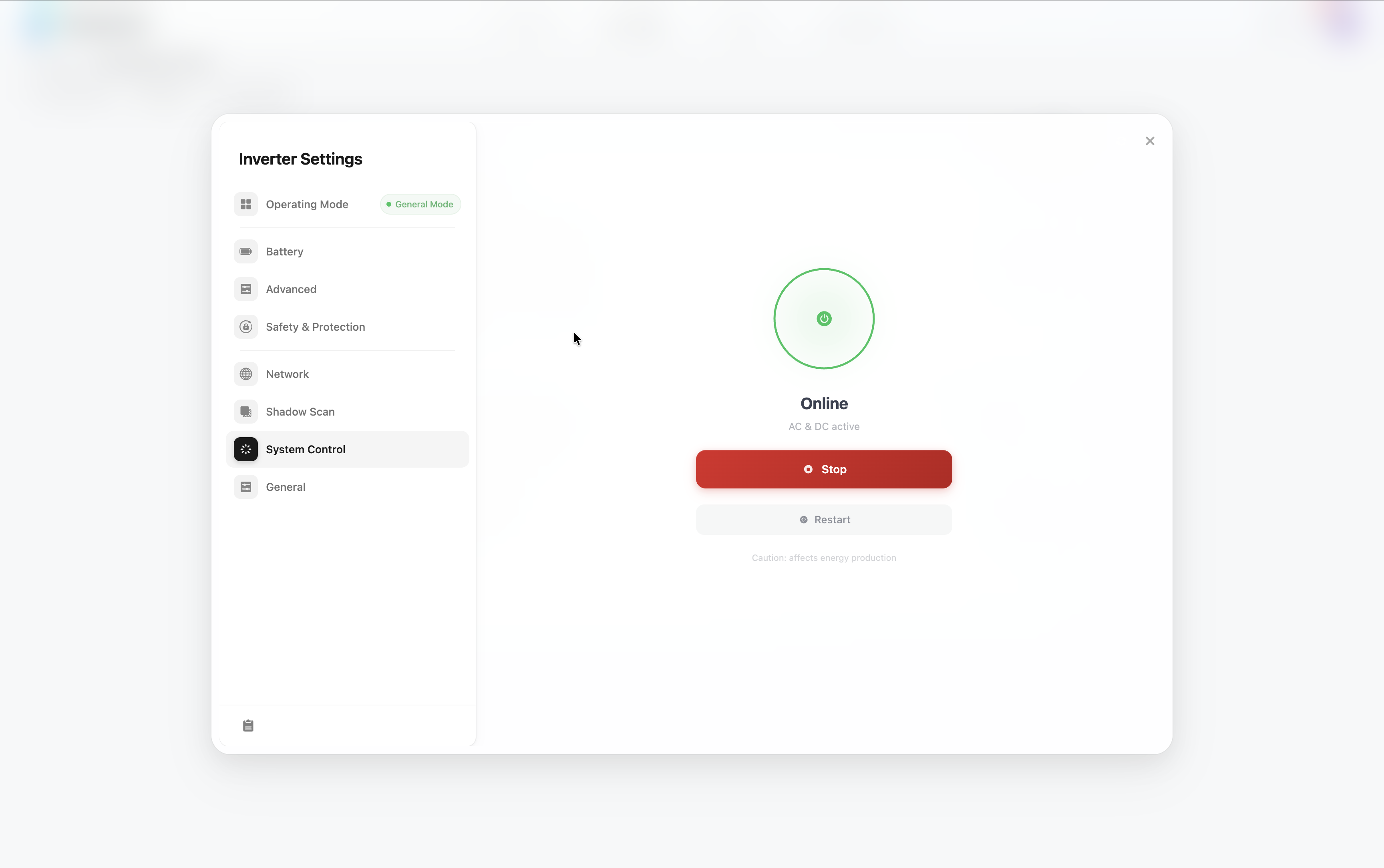Select the Network menu item

[287, 374]
